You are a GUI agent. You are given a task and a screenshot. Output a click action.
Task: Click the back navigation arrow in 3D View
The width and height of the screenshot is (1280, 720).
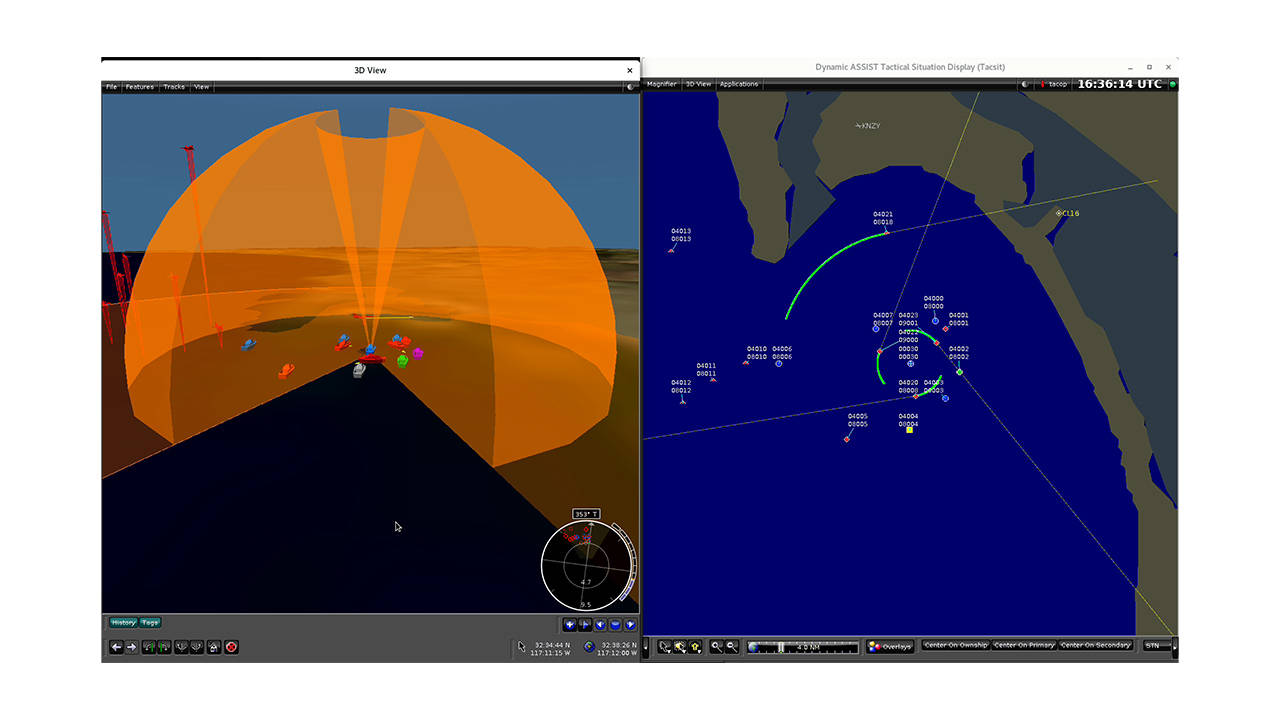tap(116, 647)
